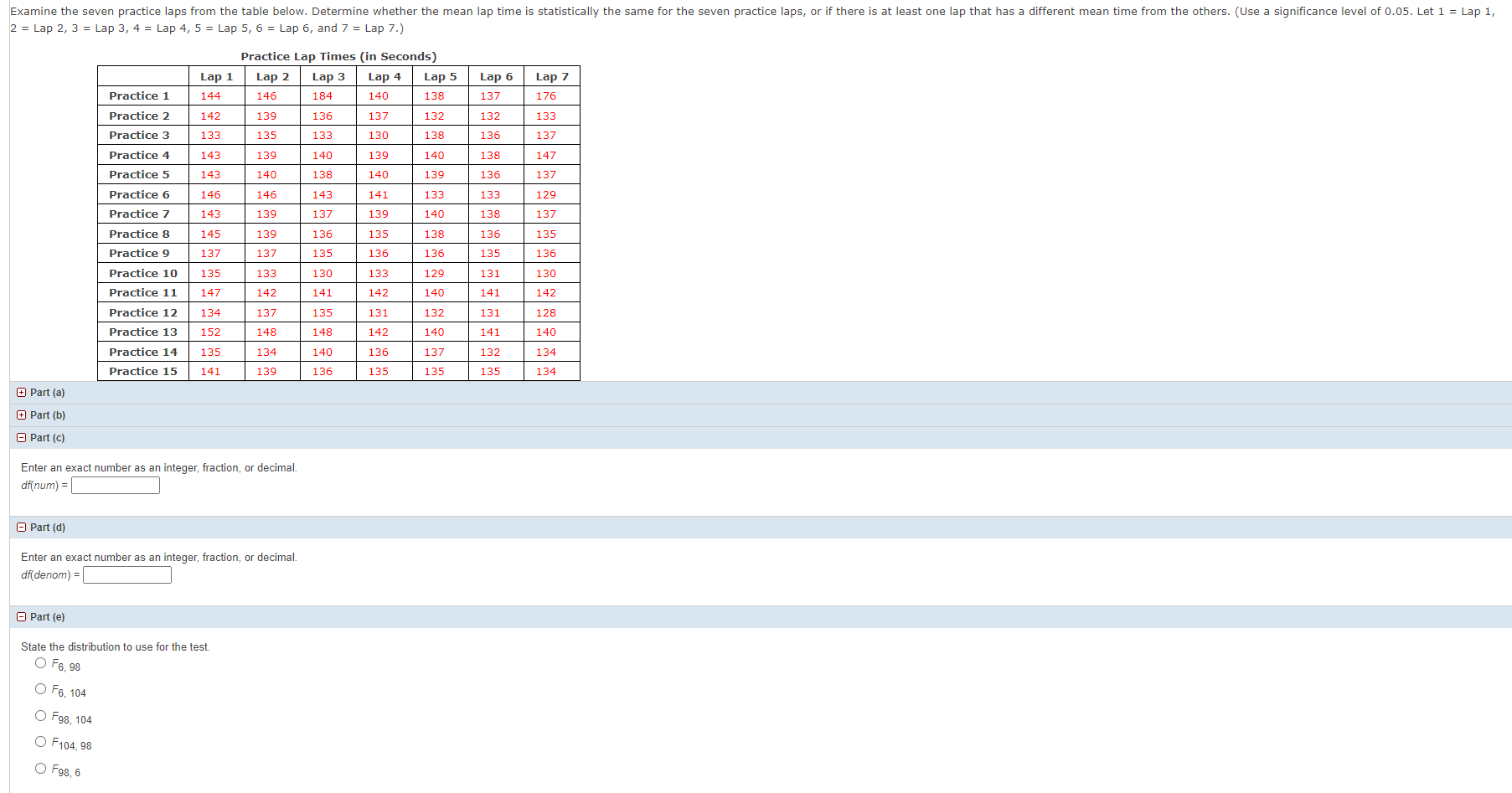Select the F6, 98 distribution option
1512x793 pixels.
click(x=40, y=663)
